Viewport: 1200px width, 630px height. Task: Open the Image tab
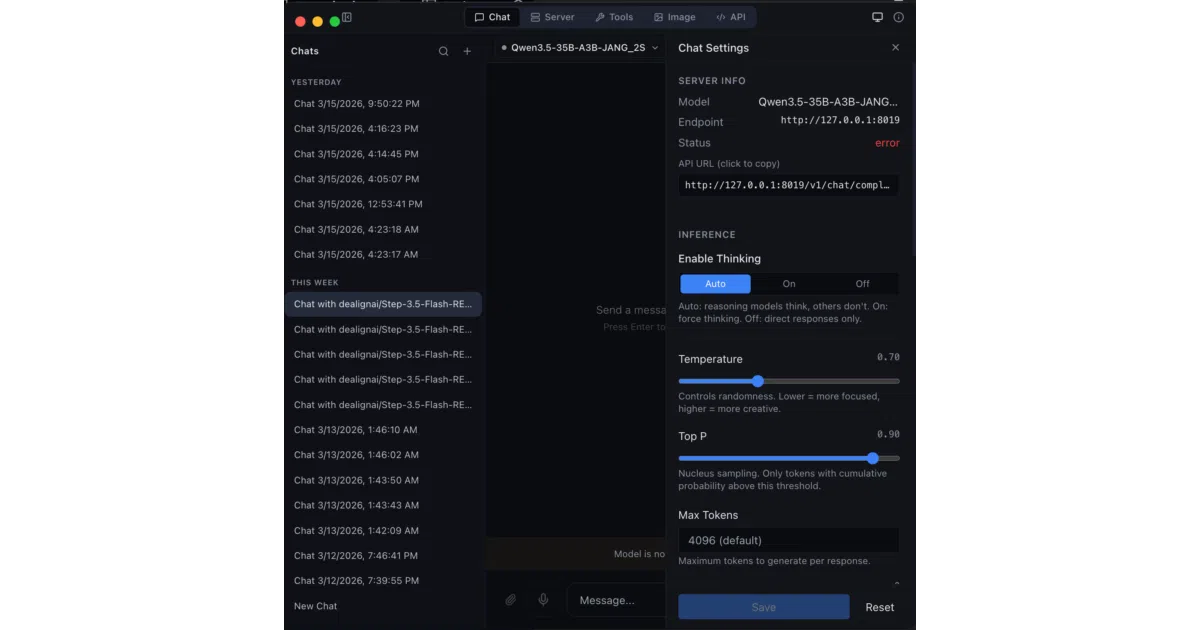tap(675, 17)
